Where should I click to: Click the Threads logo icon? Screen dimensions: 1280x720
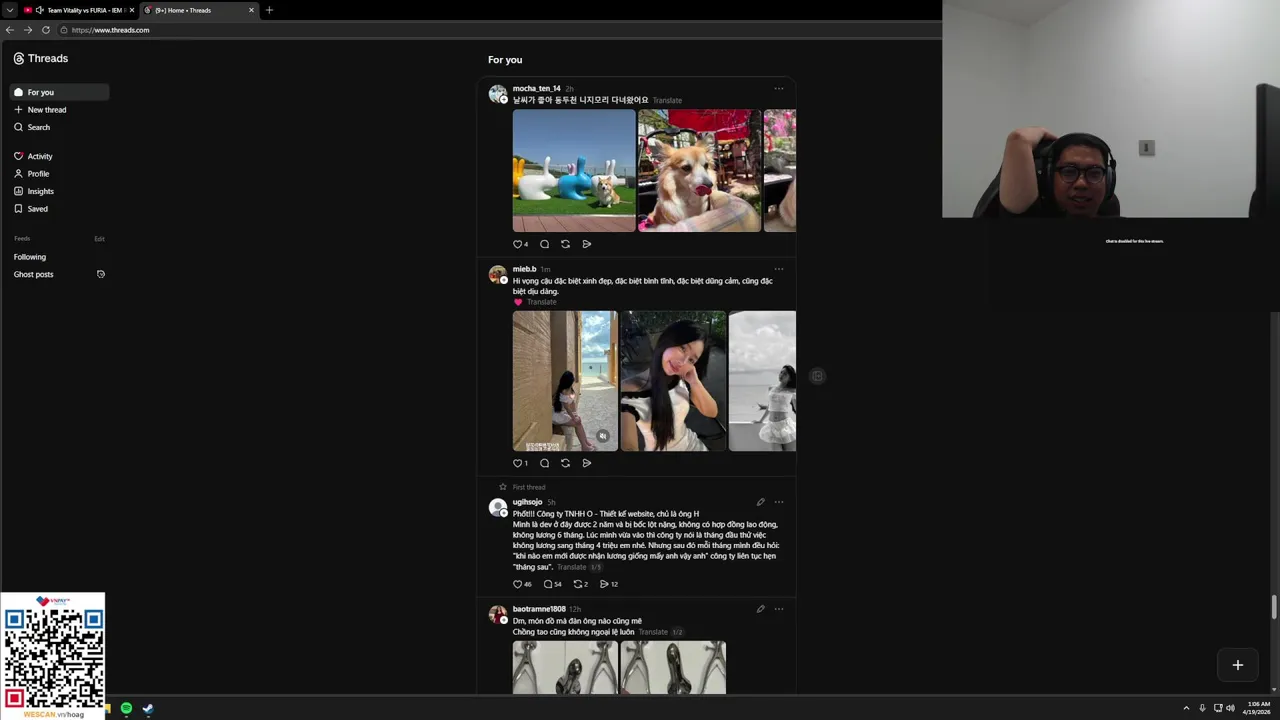pyautogui.click(x=18, y=59)
